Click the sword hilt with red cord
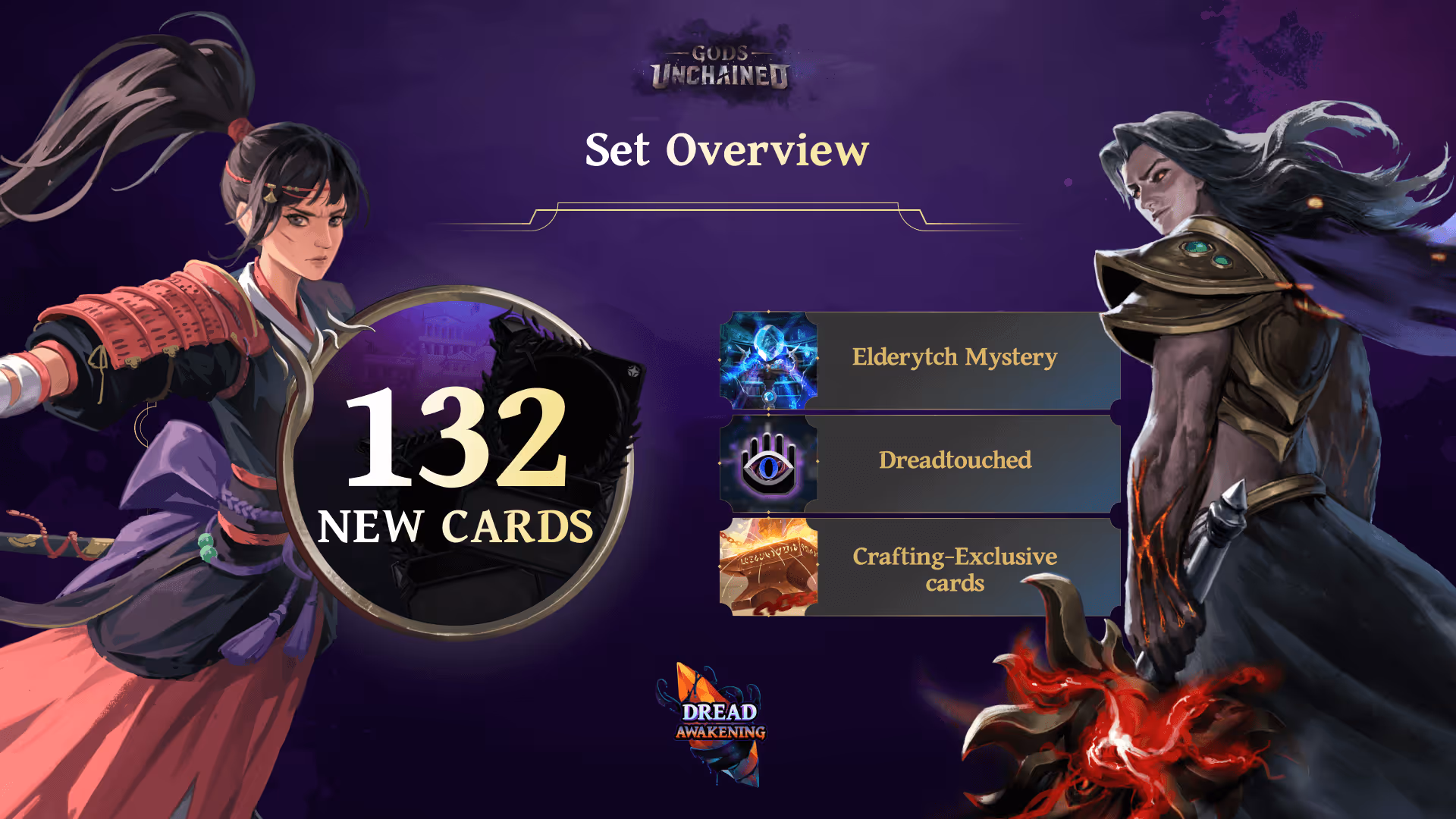The width and height of the screenshot is (1456, 819). click(x=55, y=540)
